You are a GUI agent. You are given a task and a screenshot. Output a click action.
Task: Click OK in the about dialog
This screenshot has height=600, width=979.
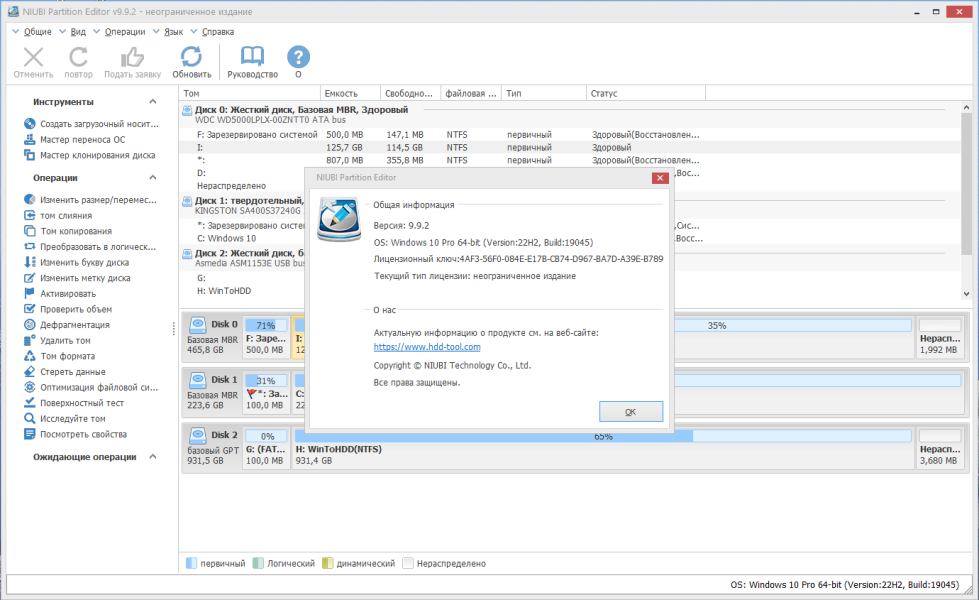631,411
